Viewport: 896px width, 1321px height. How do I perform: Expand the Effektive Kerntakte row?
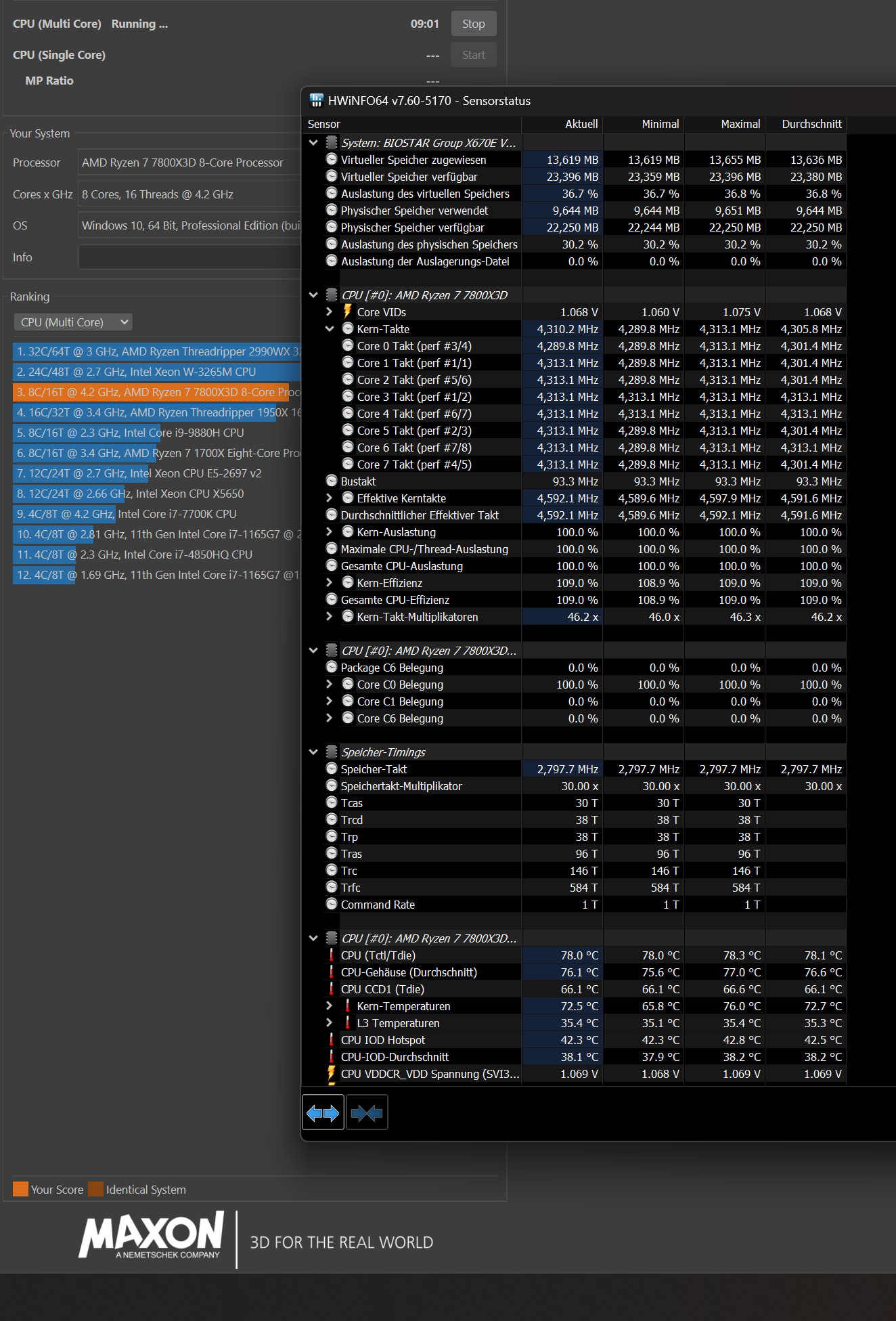(330, 498)
